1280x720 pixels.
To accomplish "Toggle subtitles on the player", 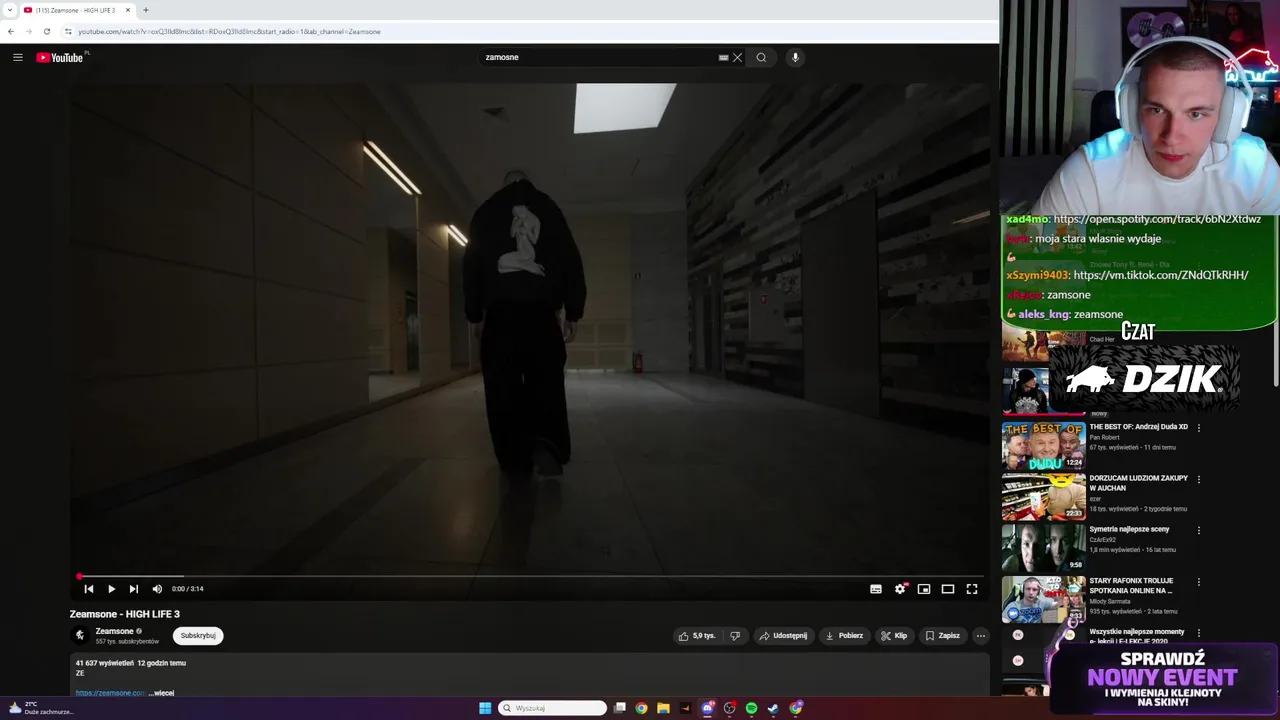I will point(876,589).
